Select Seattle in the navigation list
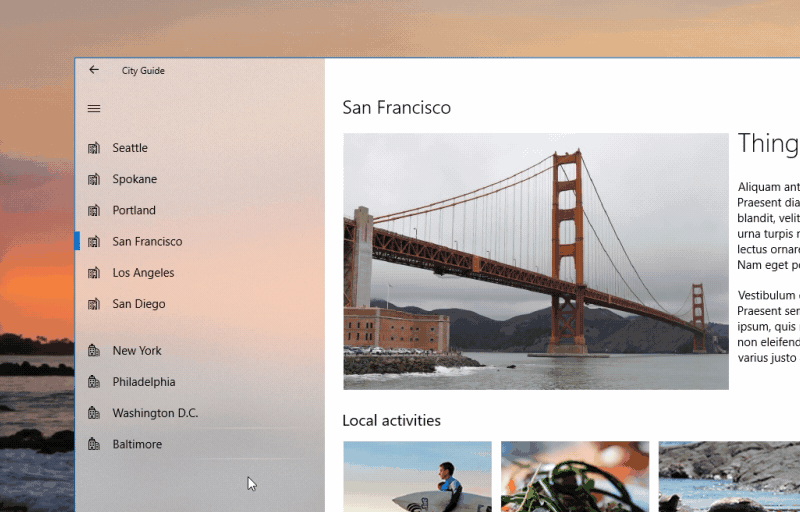Image resolution: width=800 pixels, height=512 pixels. [130, 148]
